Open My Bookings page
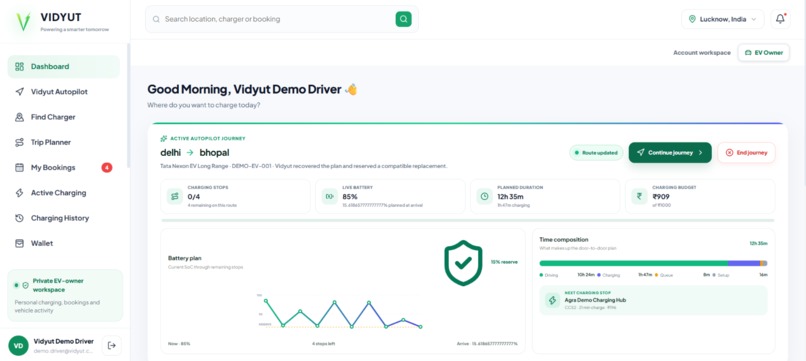The height and width of the screenshot is (361, 806). (64, 167)
